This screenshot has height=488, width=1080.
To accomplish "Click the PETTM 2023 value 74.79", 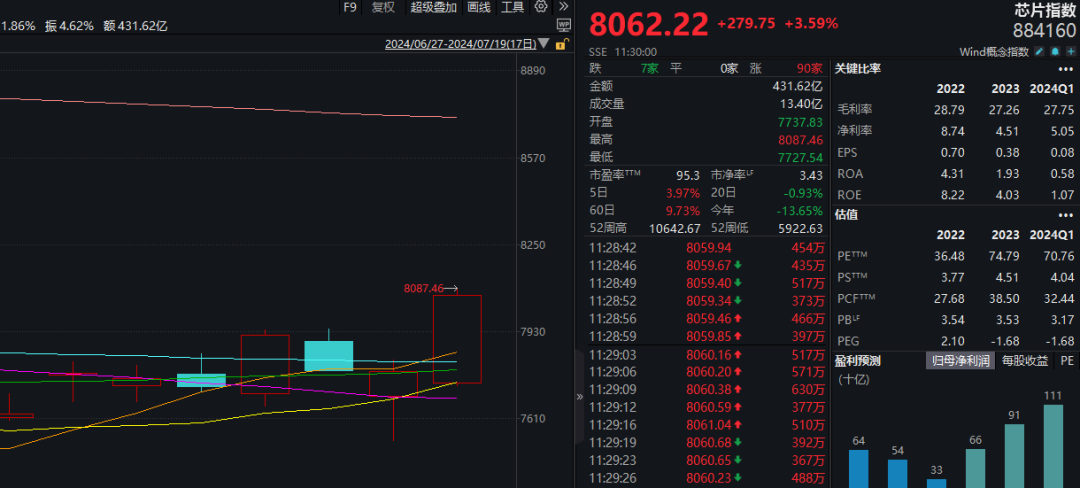I will tap(1006, 257).
